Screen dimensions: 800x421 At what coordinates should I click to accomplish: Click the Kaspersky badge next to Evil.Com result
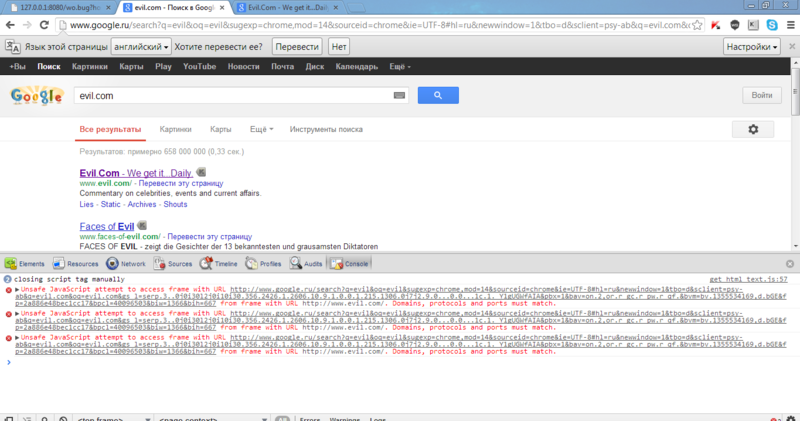(201, 172)
